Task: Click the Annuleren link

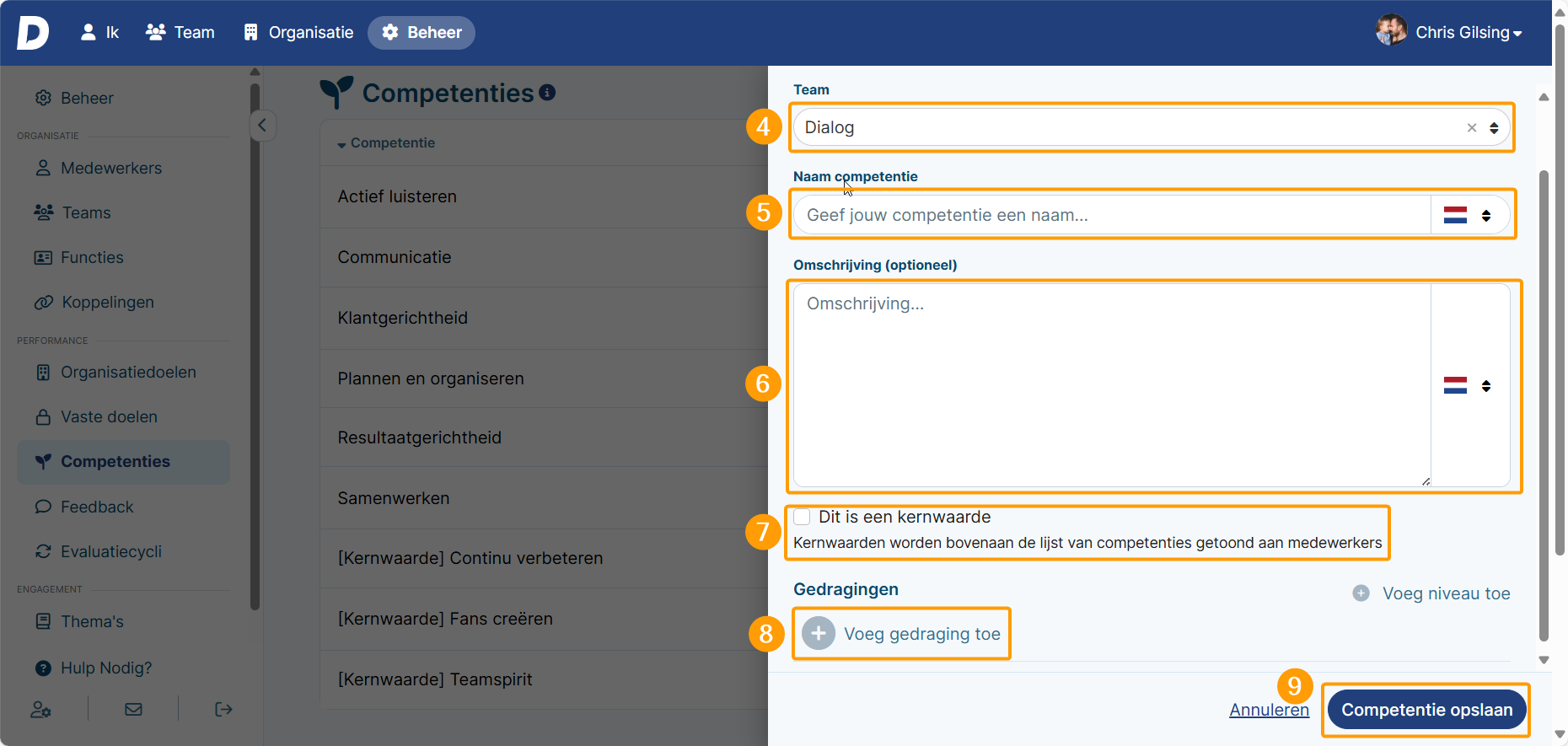Action: (x=1269, y=710)
